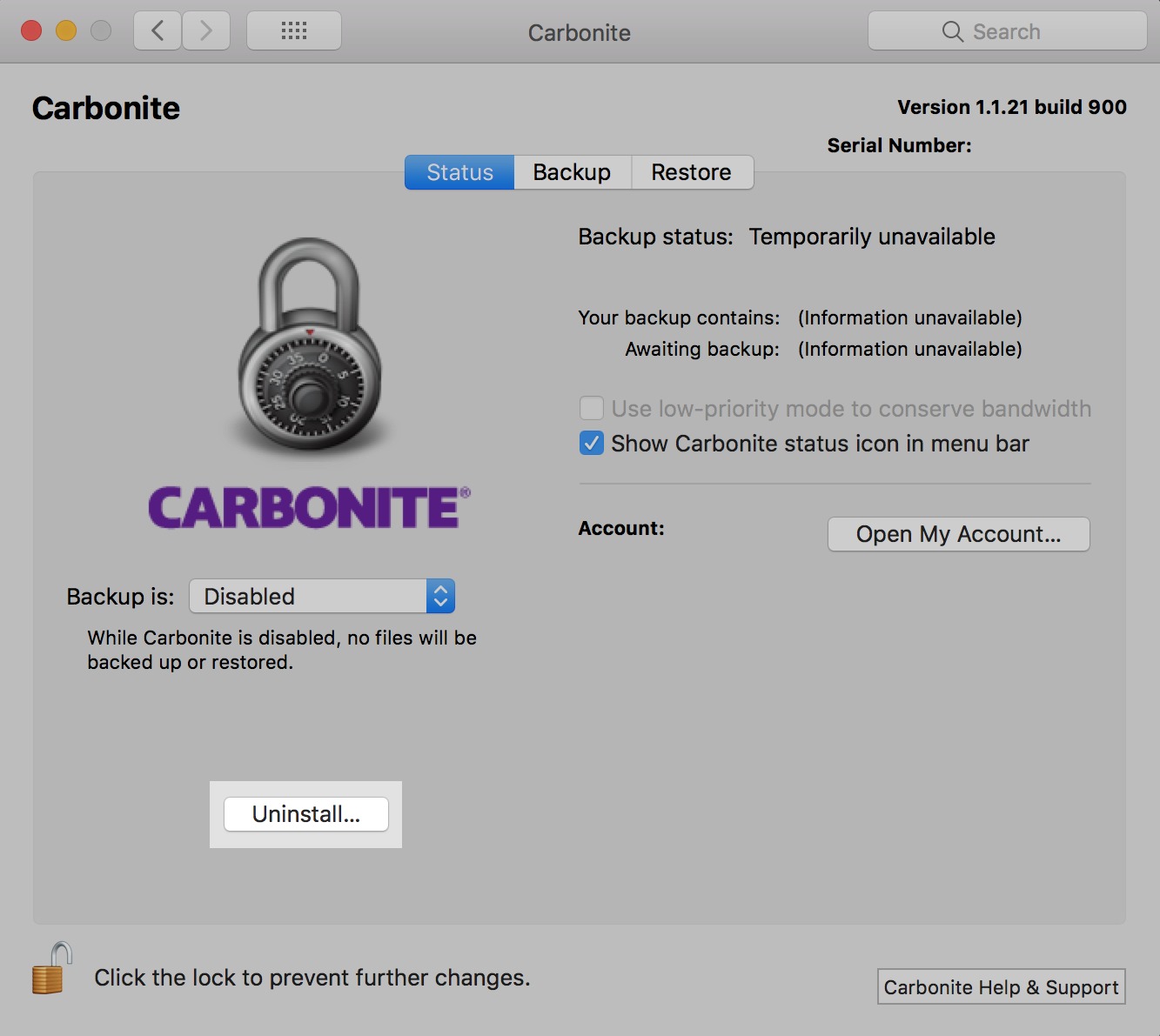The height and width of the screenshot is (1036, 1160).
Task: Click the blue dropdown stepper arrows
Action: click(x=440, y=597)
